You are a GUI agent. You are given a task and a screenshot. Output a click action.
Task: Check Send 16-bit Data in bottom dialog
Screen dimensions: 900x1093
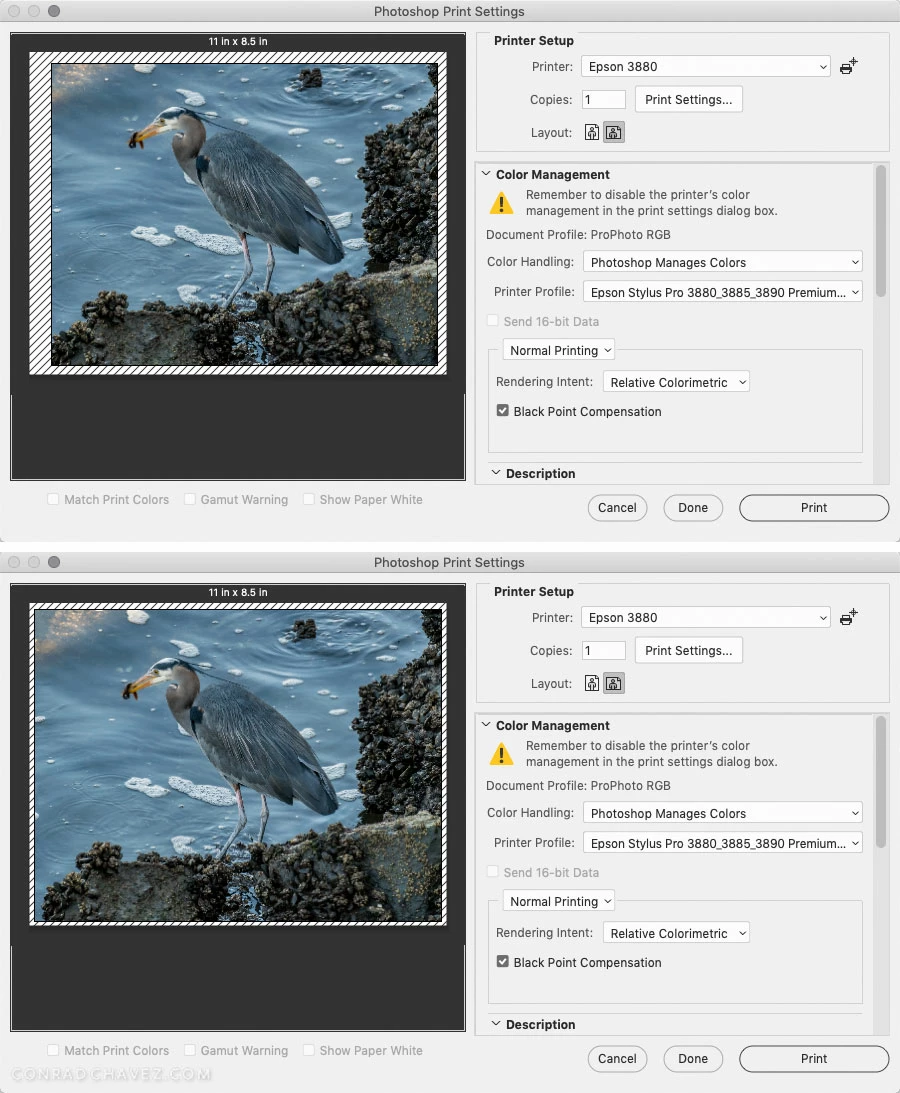point(493,871)
